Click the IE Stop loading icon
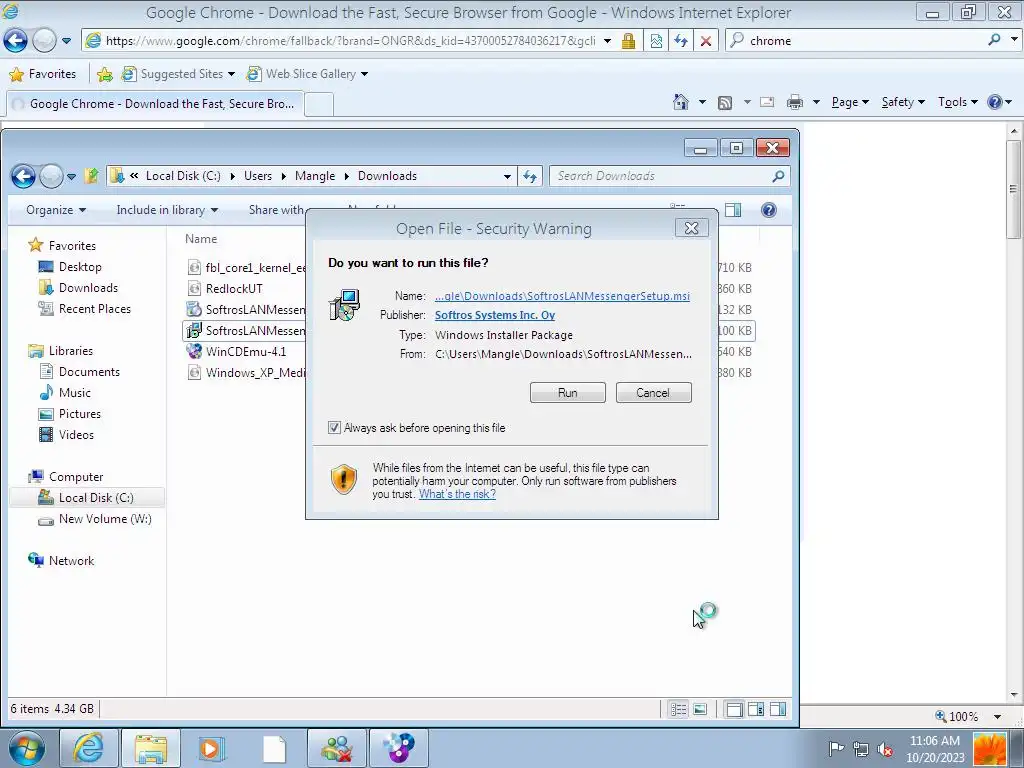The image size is (1024, 768). click(706, 40)
